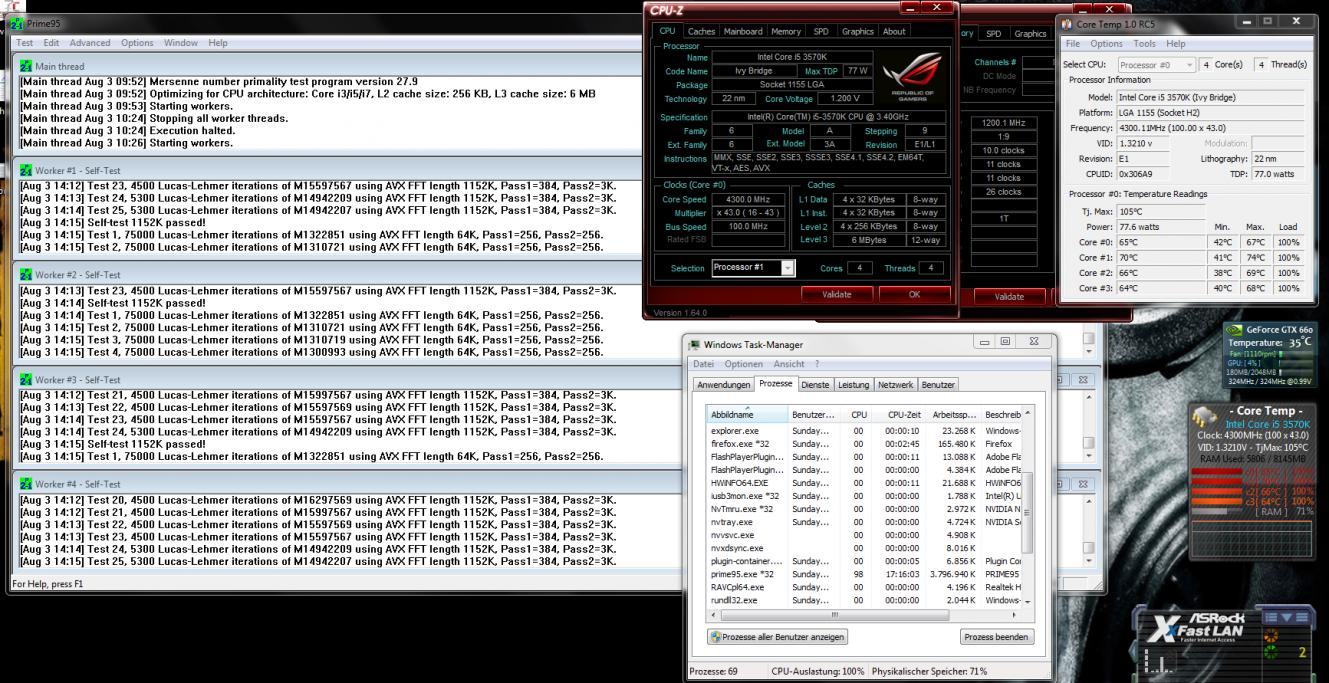Click the shield icon on Prozesse aller Benutzer
This screenshot has width=1329, height=683.
pyautogui.click(x=716, y=637)
